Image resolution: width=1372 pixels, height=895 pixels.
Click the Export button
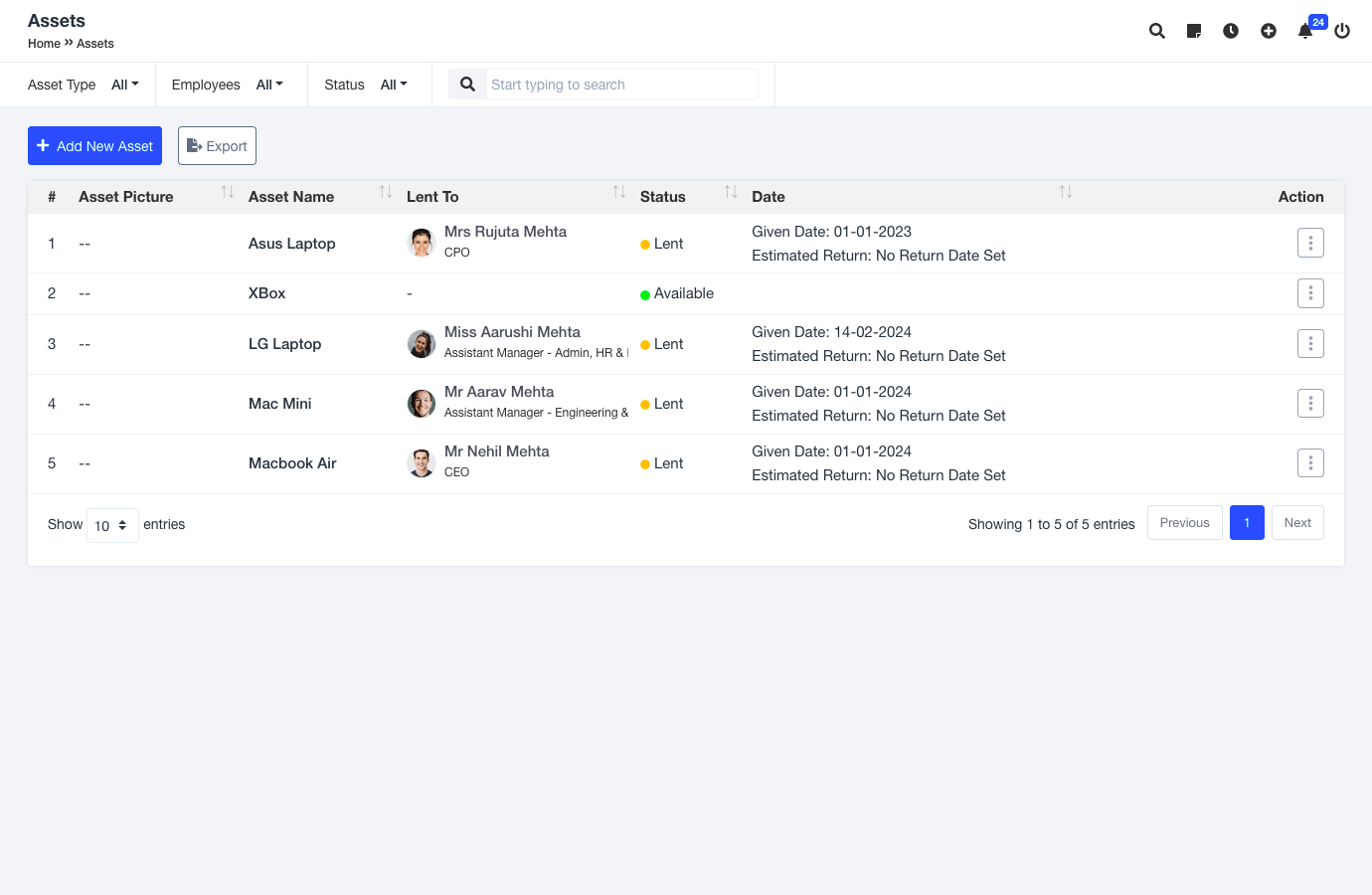[x=217, y=146]
